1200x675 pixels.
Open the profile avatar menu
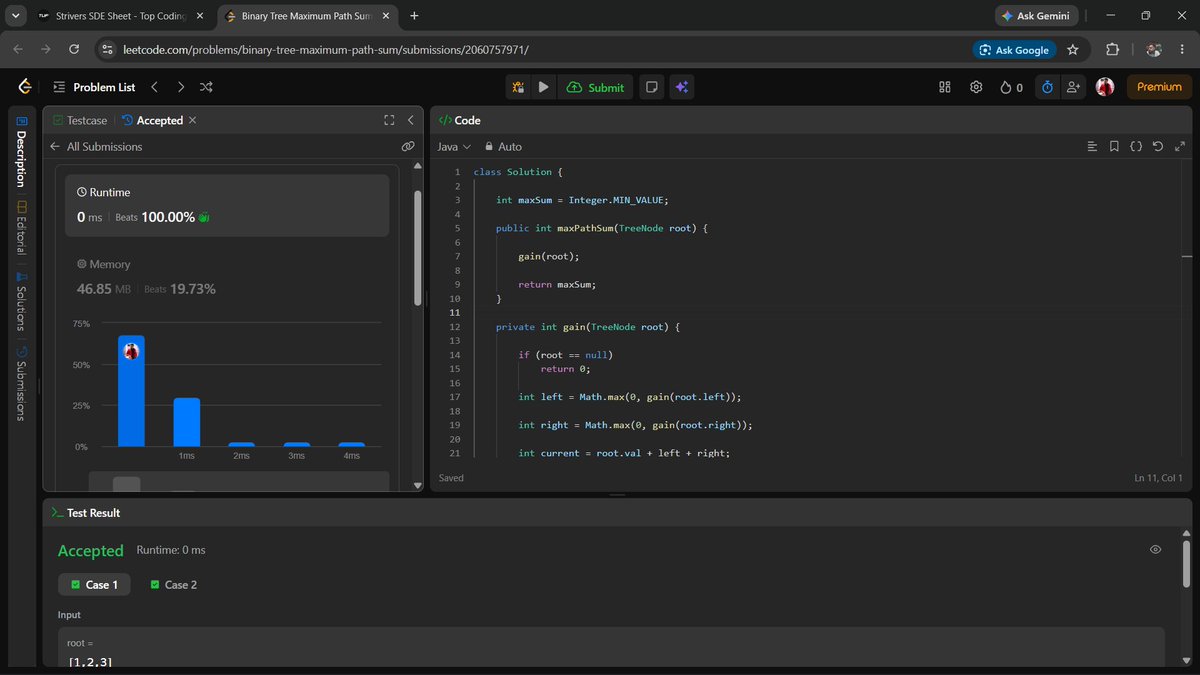pyautogui.click(x=1105, y=87)
